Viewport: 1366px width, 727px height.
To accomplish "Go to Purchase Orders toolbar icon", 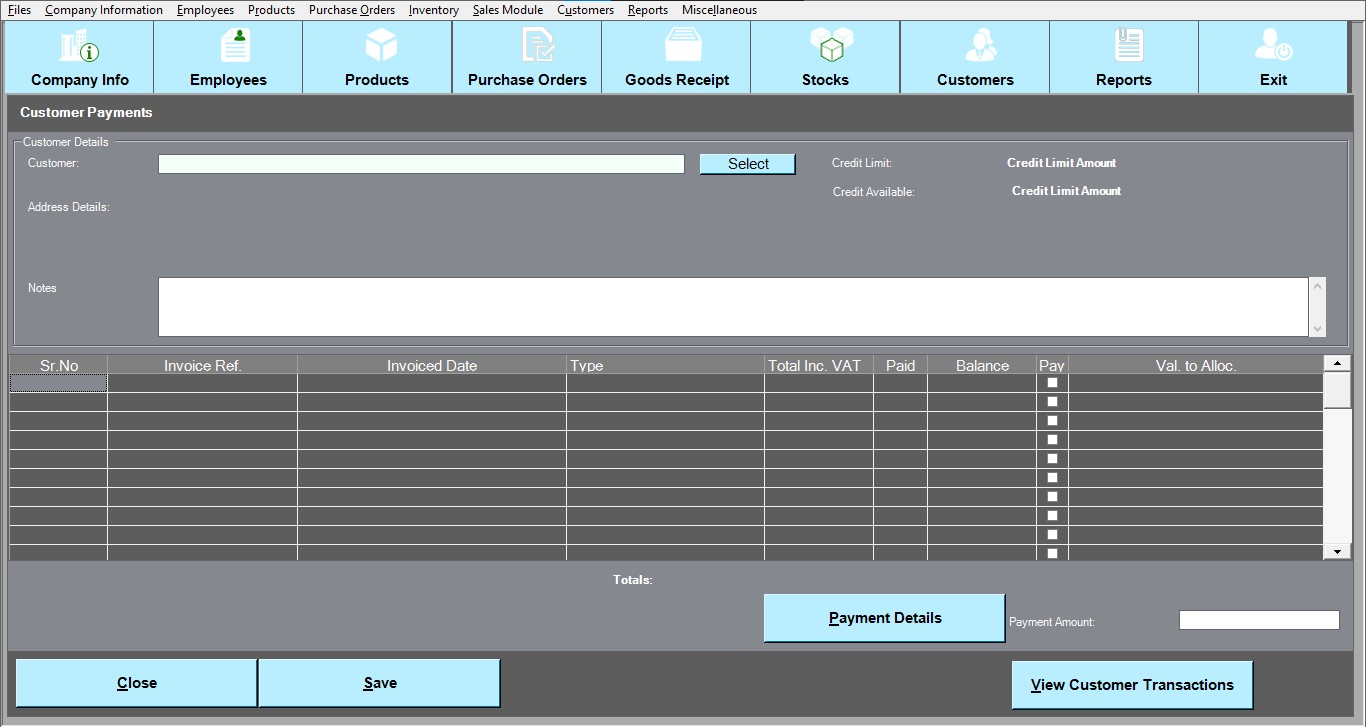I will point(537,46).
